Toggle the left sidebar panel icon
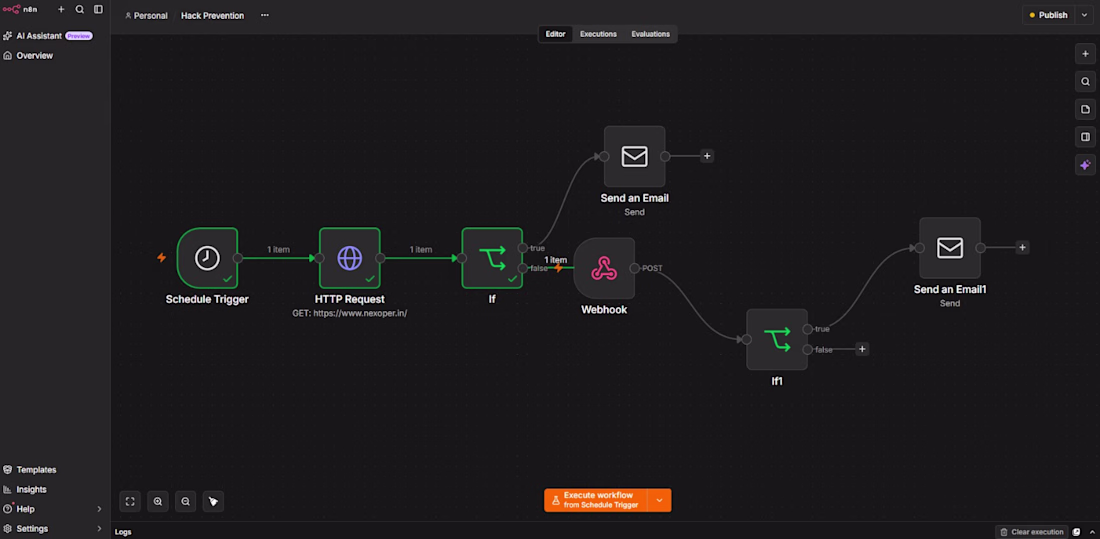Viewport: 1100px width, 539px height. point(98,9)
